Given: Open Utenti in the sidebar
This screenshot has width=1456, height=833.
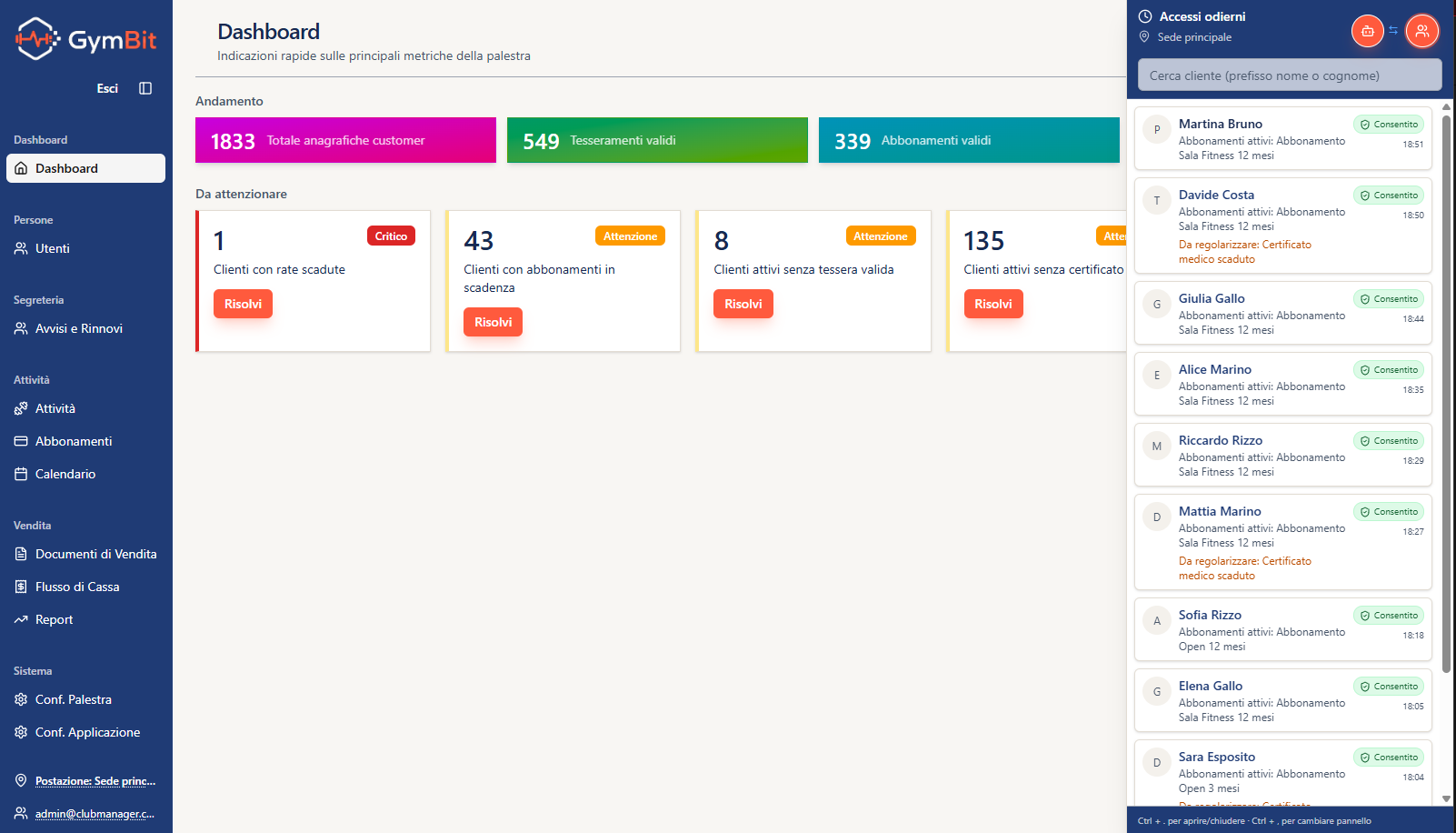Looking at the screenshot, I should pos(85,248).
